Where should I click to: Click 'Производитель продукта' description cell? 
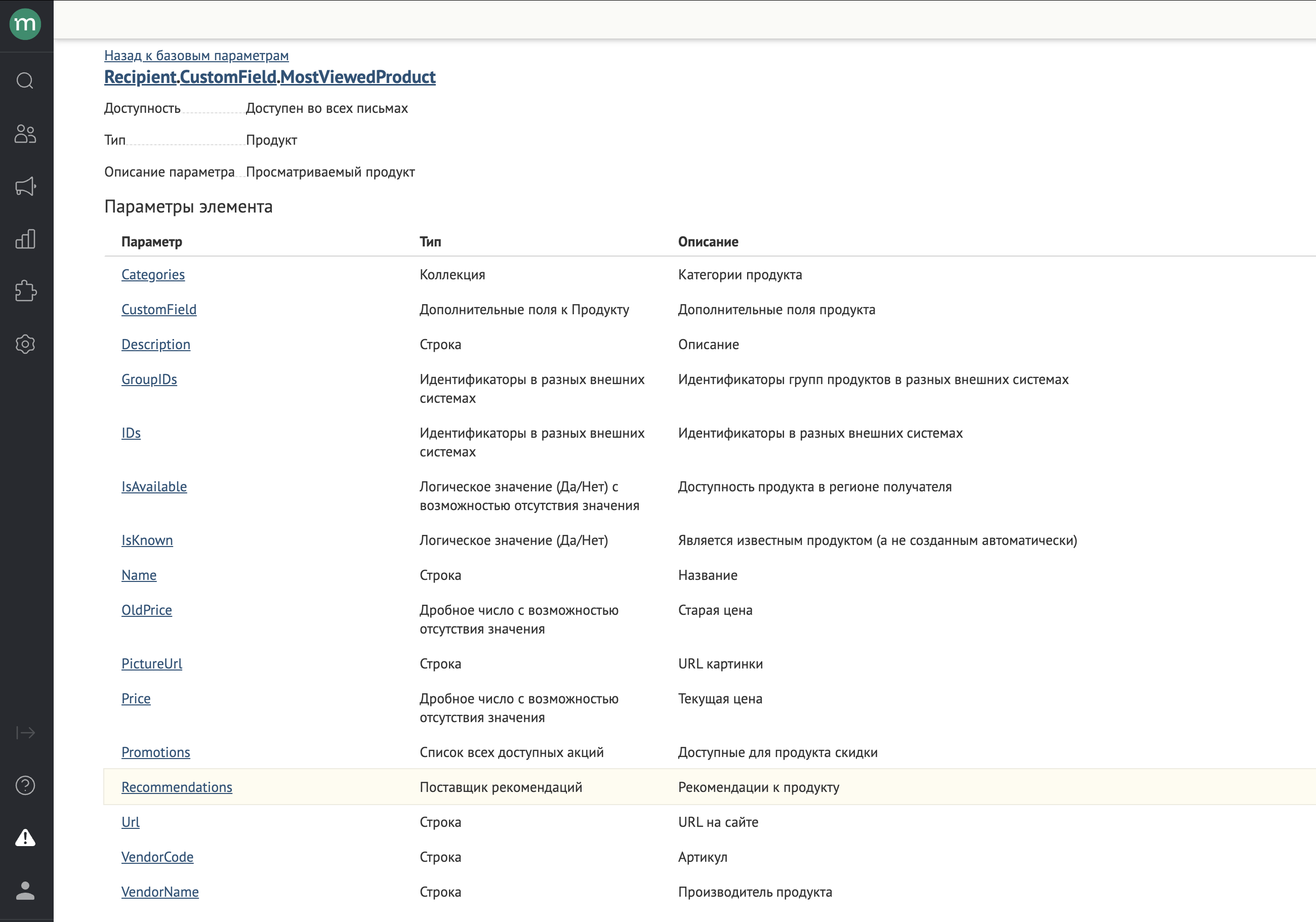point(756,892)
